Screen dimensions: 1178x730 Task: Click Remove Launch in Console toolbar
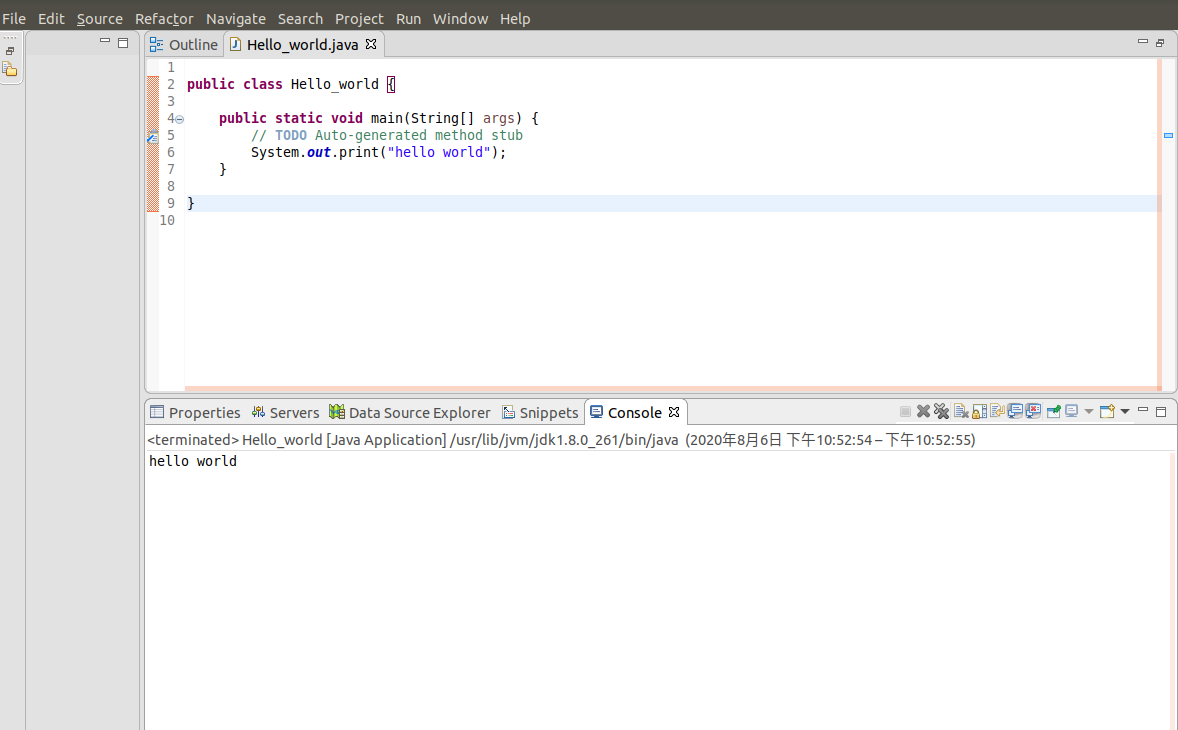coord(923,411)
